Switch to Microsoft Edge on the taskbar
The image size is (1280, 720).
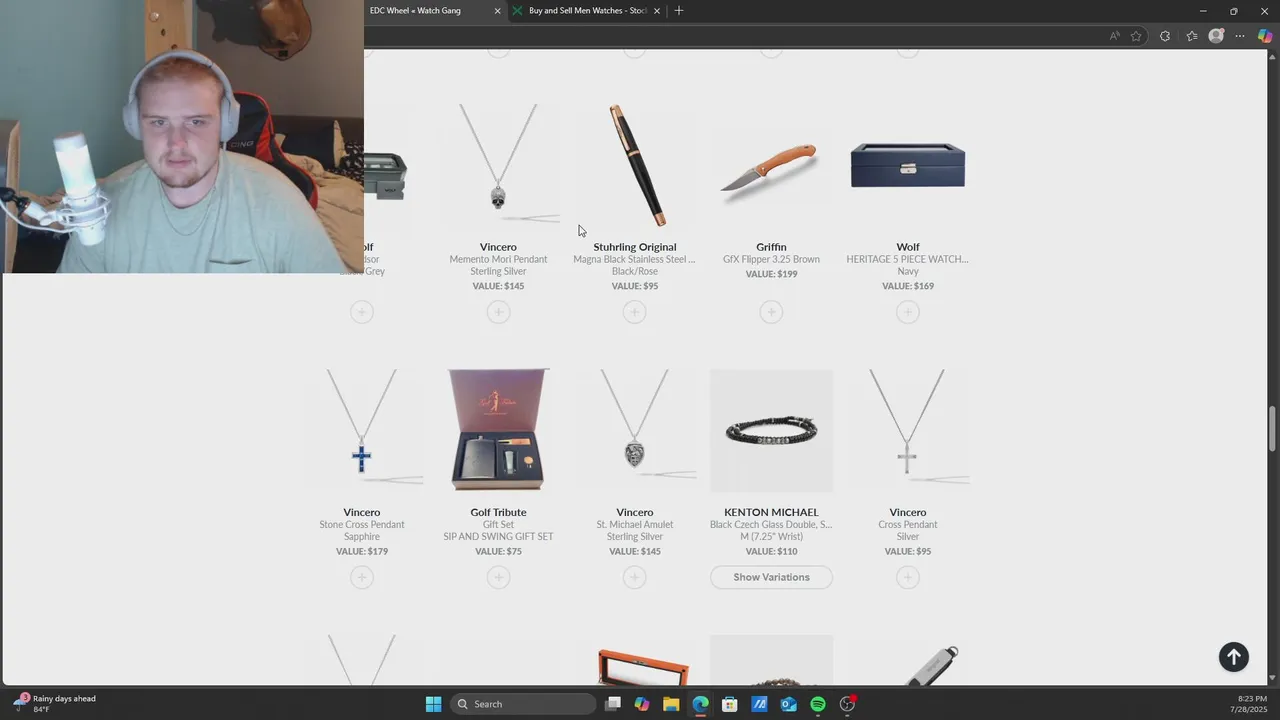tap(700, 704)
